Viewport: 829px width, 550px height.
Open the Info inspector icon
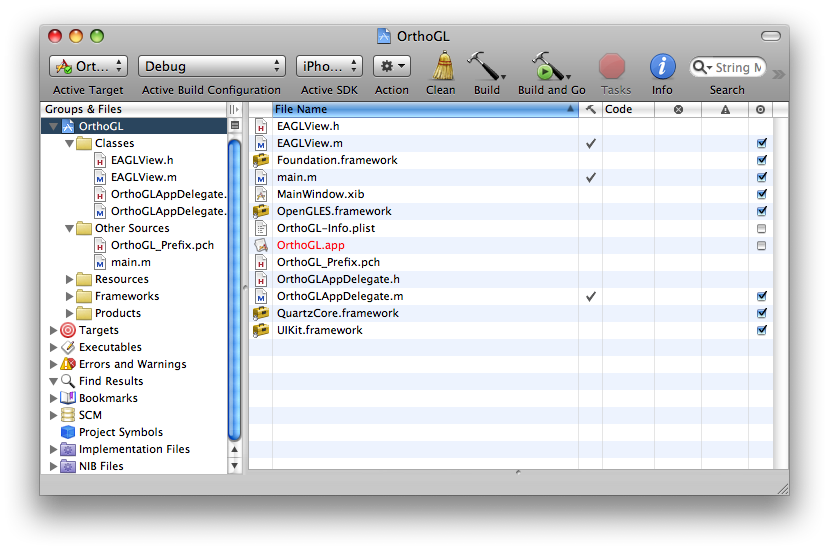662,67
